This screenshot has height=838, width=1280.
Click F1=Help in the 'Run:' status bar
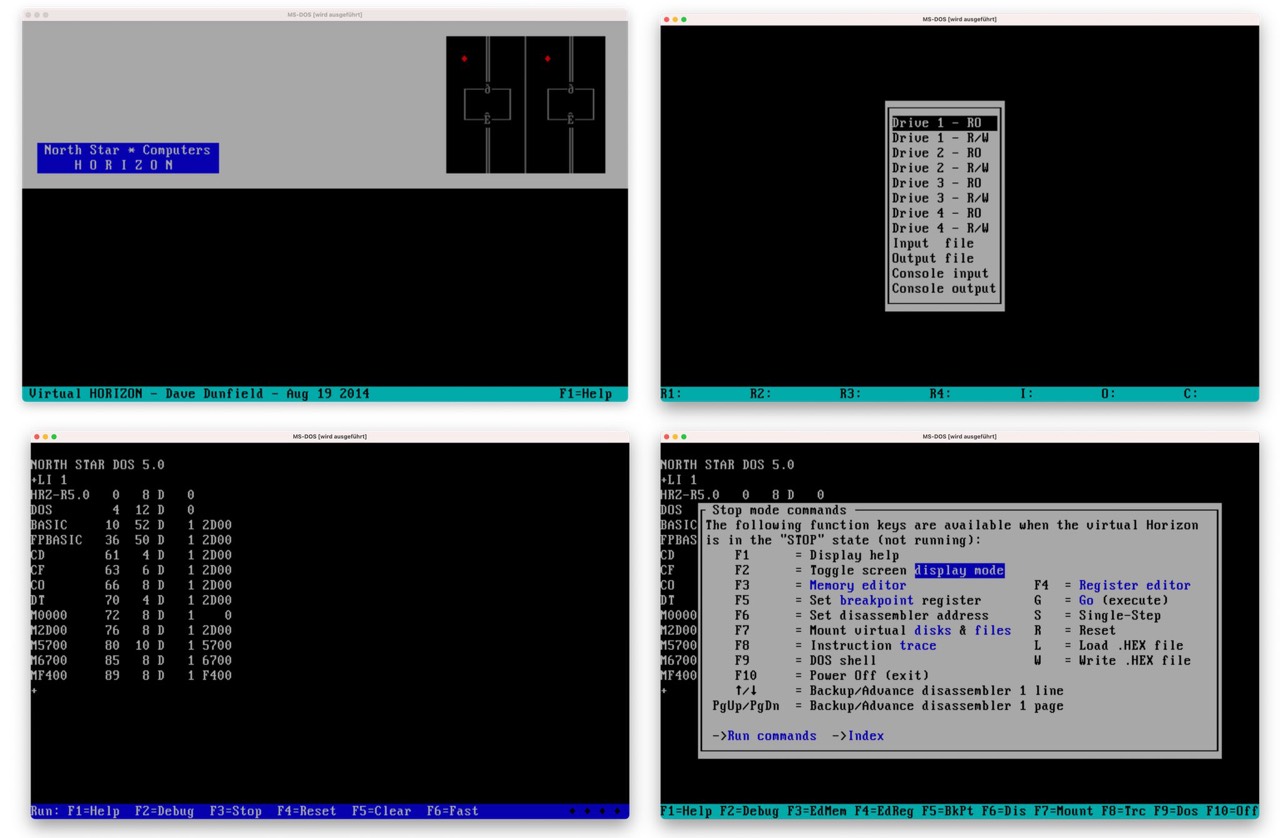(93, 811)
